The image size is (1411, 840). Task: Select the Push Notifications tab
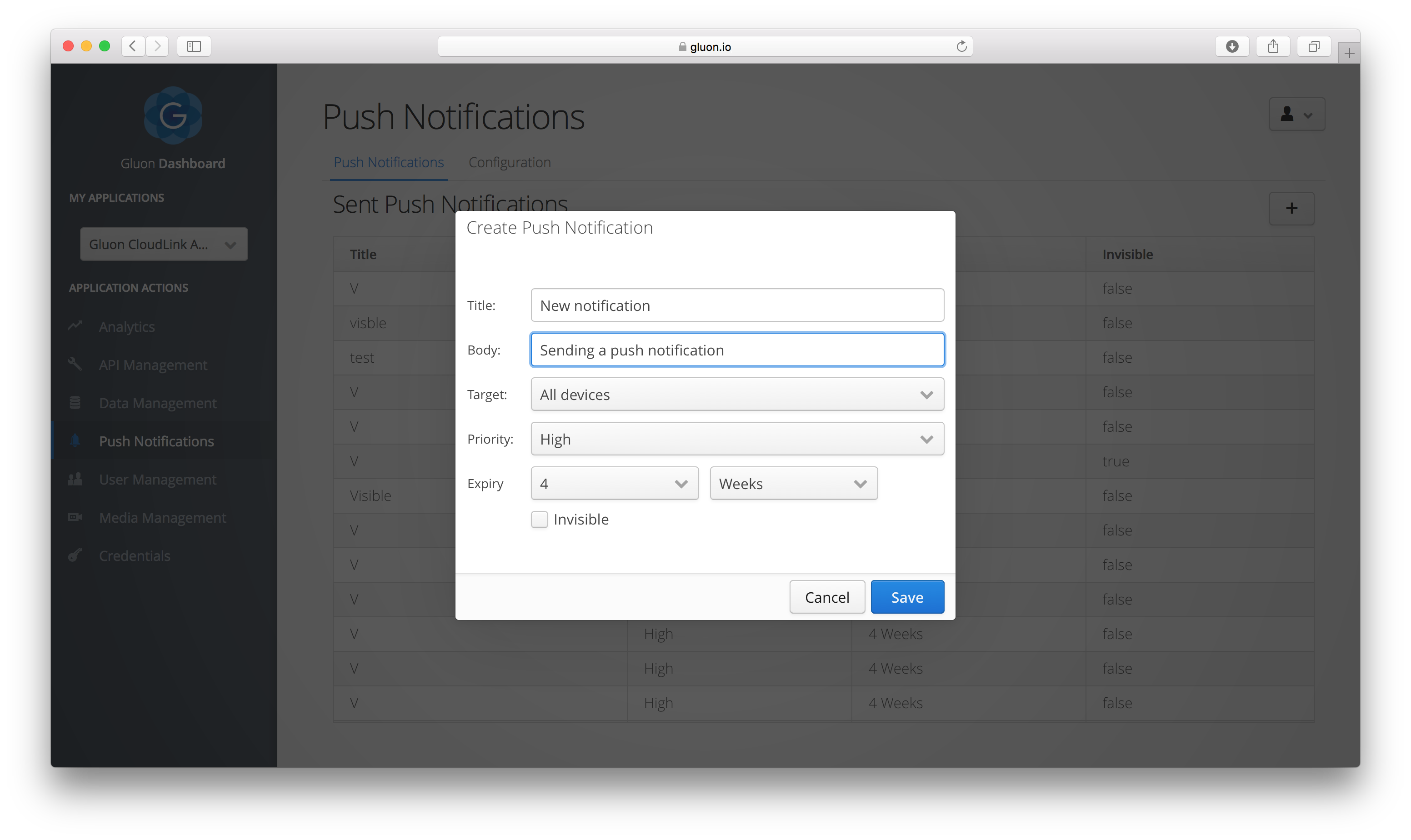pos(388,162)
